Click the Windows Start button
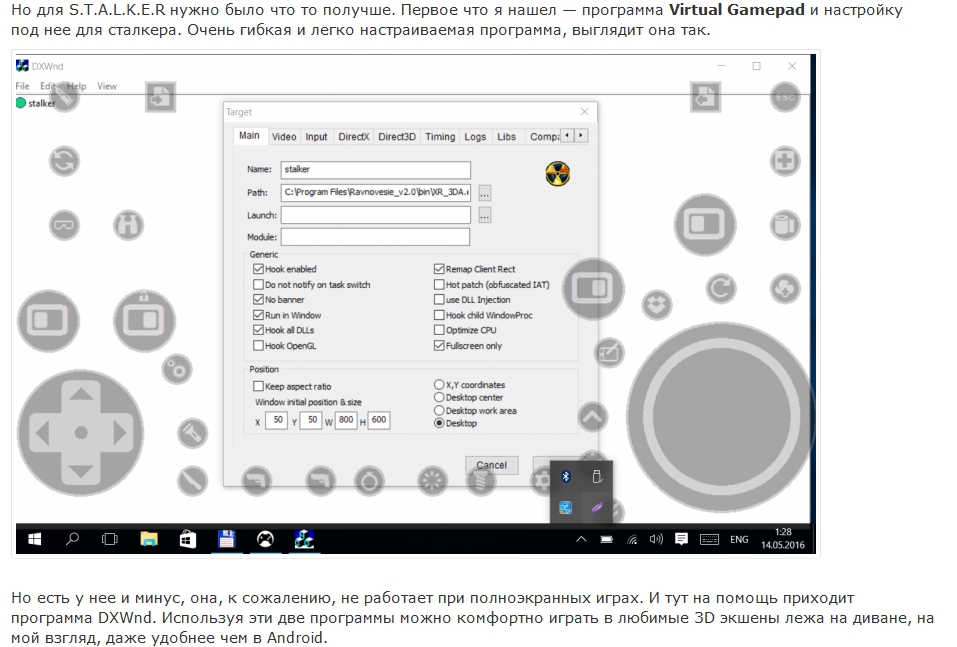This screenshot has width=957, height=647. click(x=34, y=539)
